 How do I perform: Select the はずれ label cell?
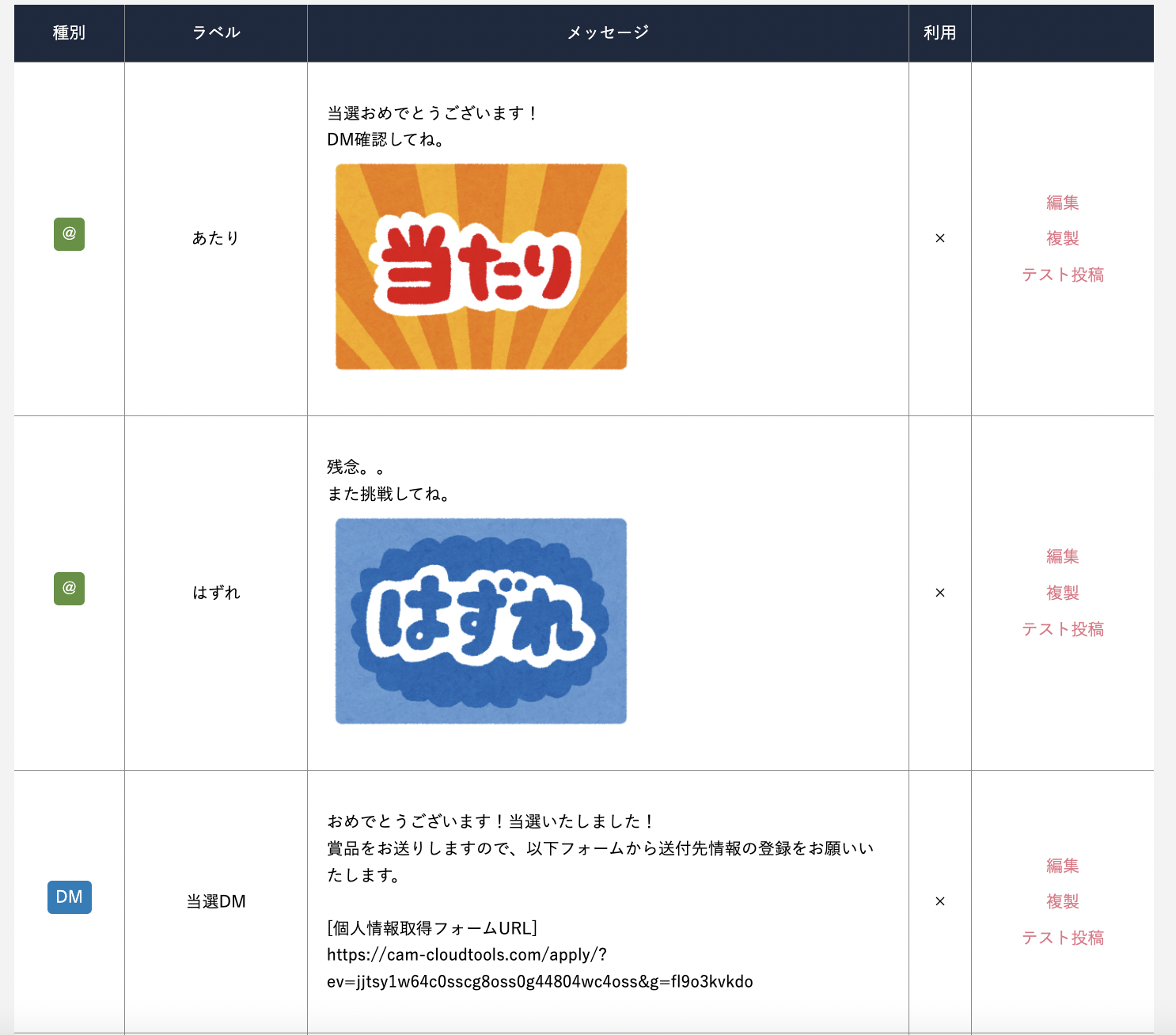tap(216, 593)
